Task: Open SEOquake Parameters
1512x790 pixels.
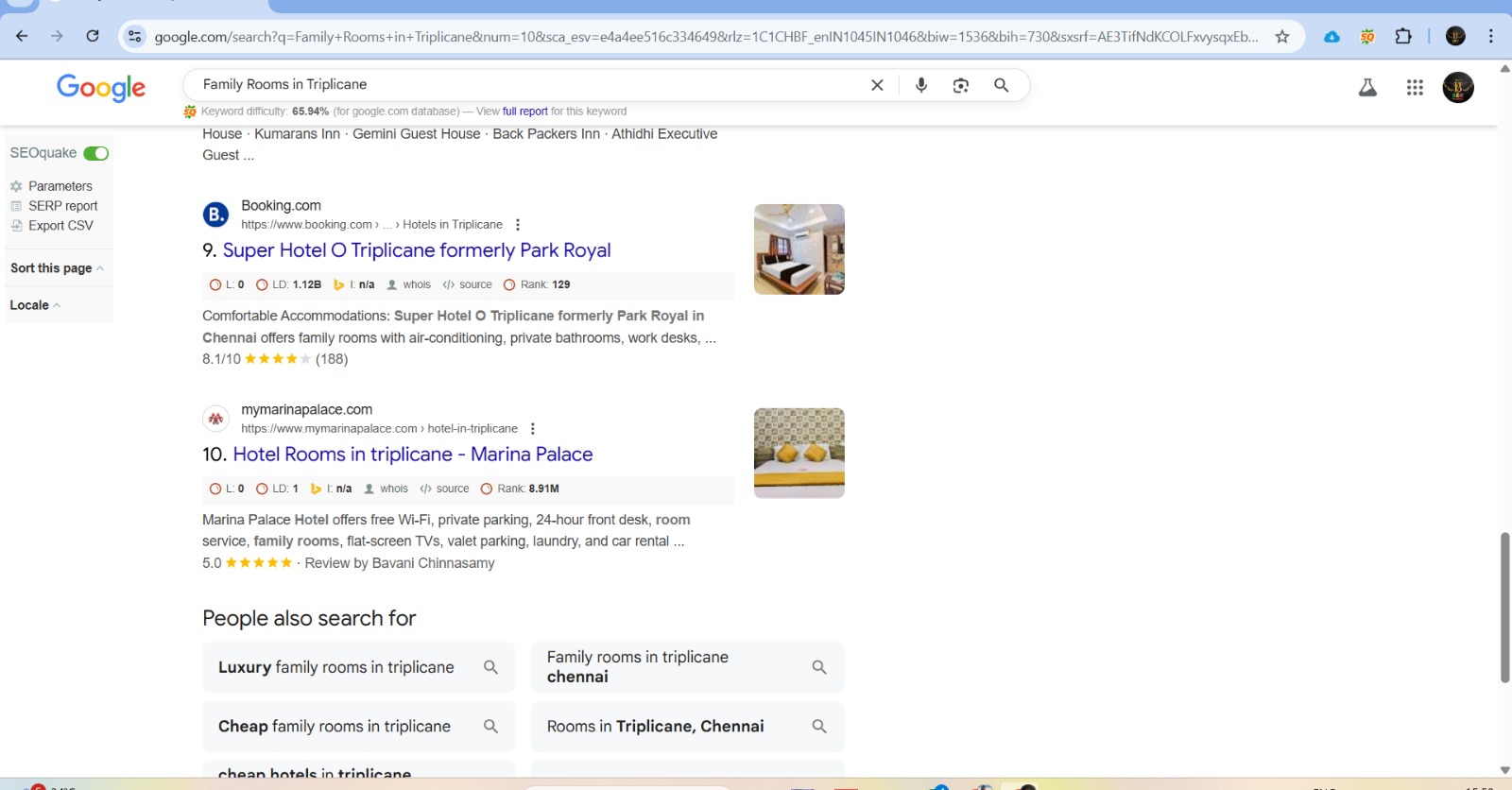Action: (x=60, y=186)
